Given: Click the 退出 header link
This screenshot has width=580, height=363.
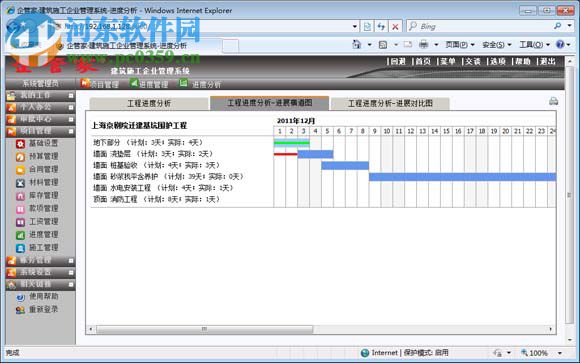Looking at the screenshot, I should point(547,61).
